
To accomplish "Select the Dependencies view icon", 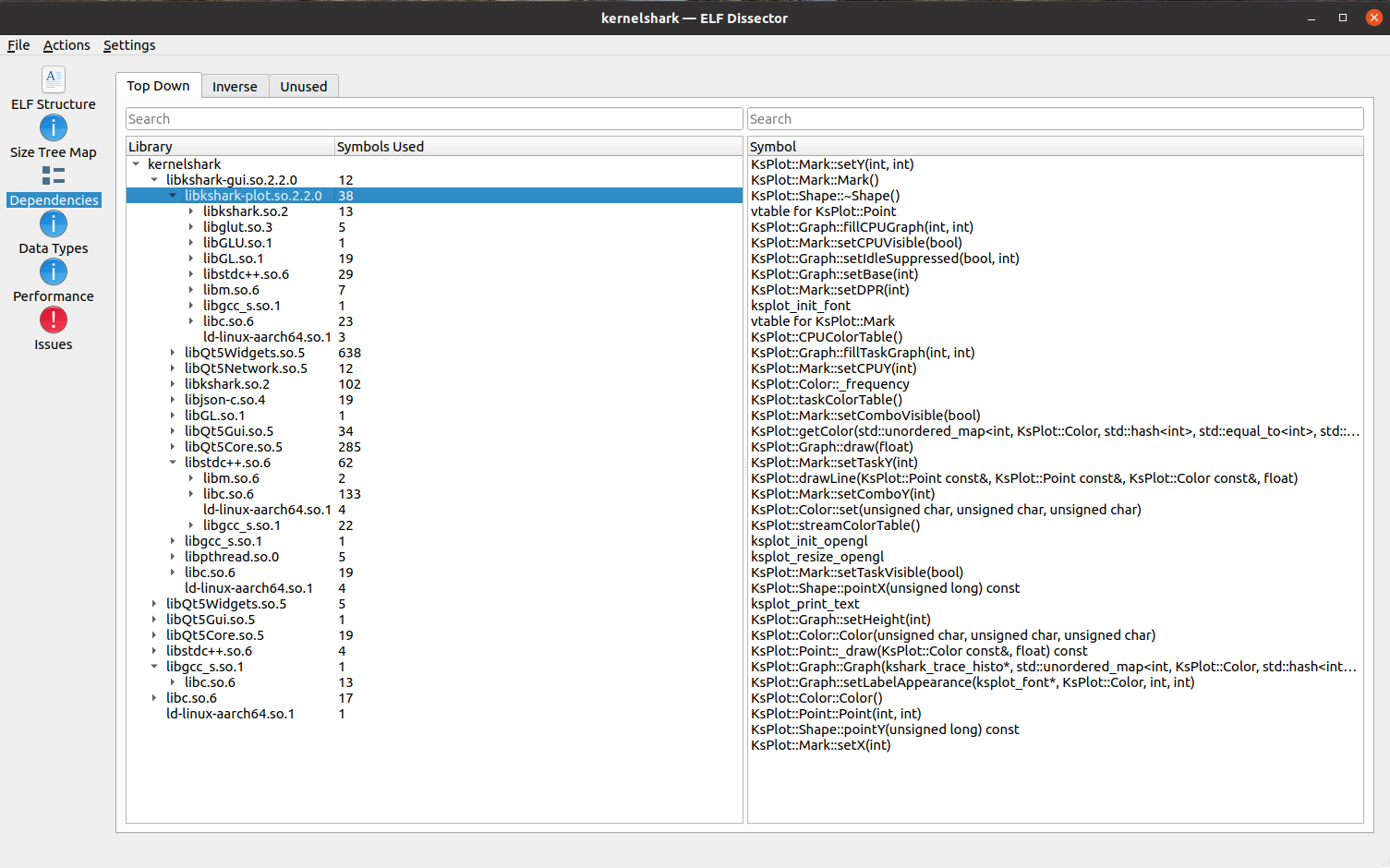I will (54, 175).
